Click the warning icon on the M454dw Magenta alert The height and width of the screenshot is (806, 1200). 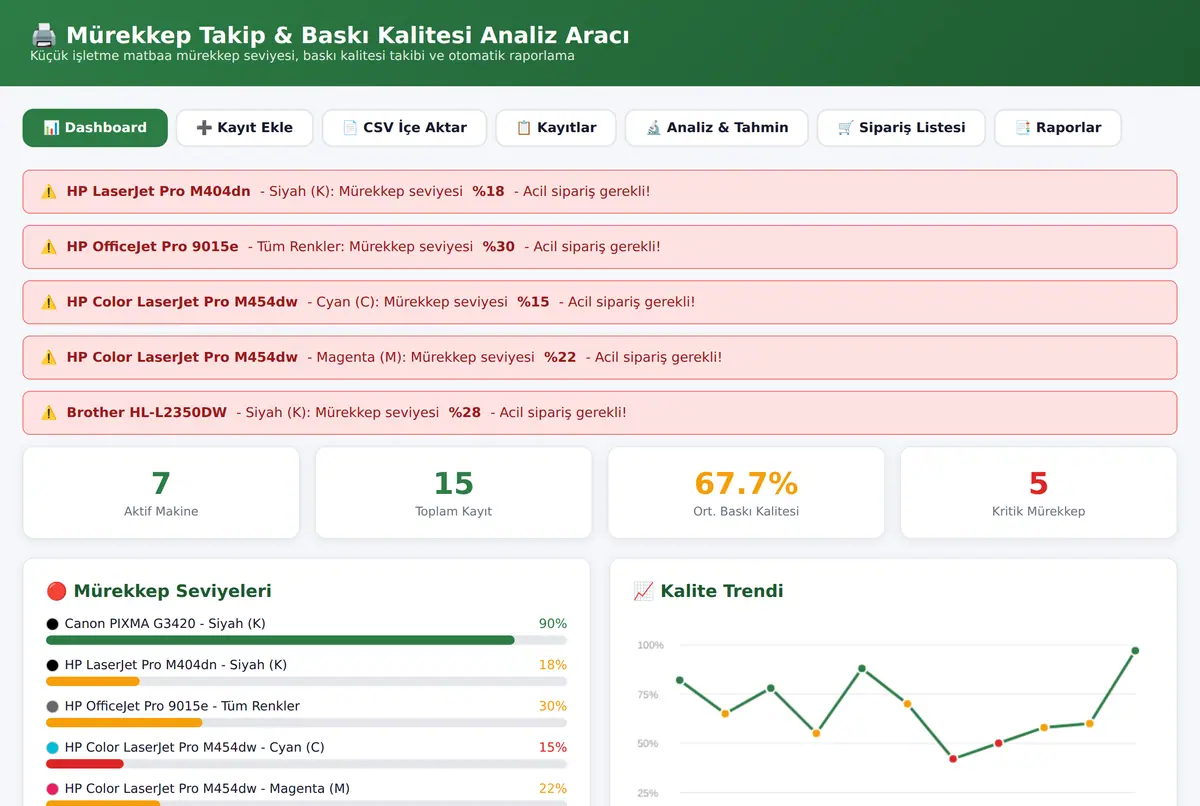click(x=49, y=357)
